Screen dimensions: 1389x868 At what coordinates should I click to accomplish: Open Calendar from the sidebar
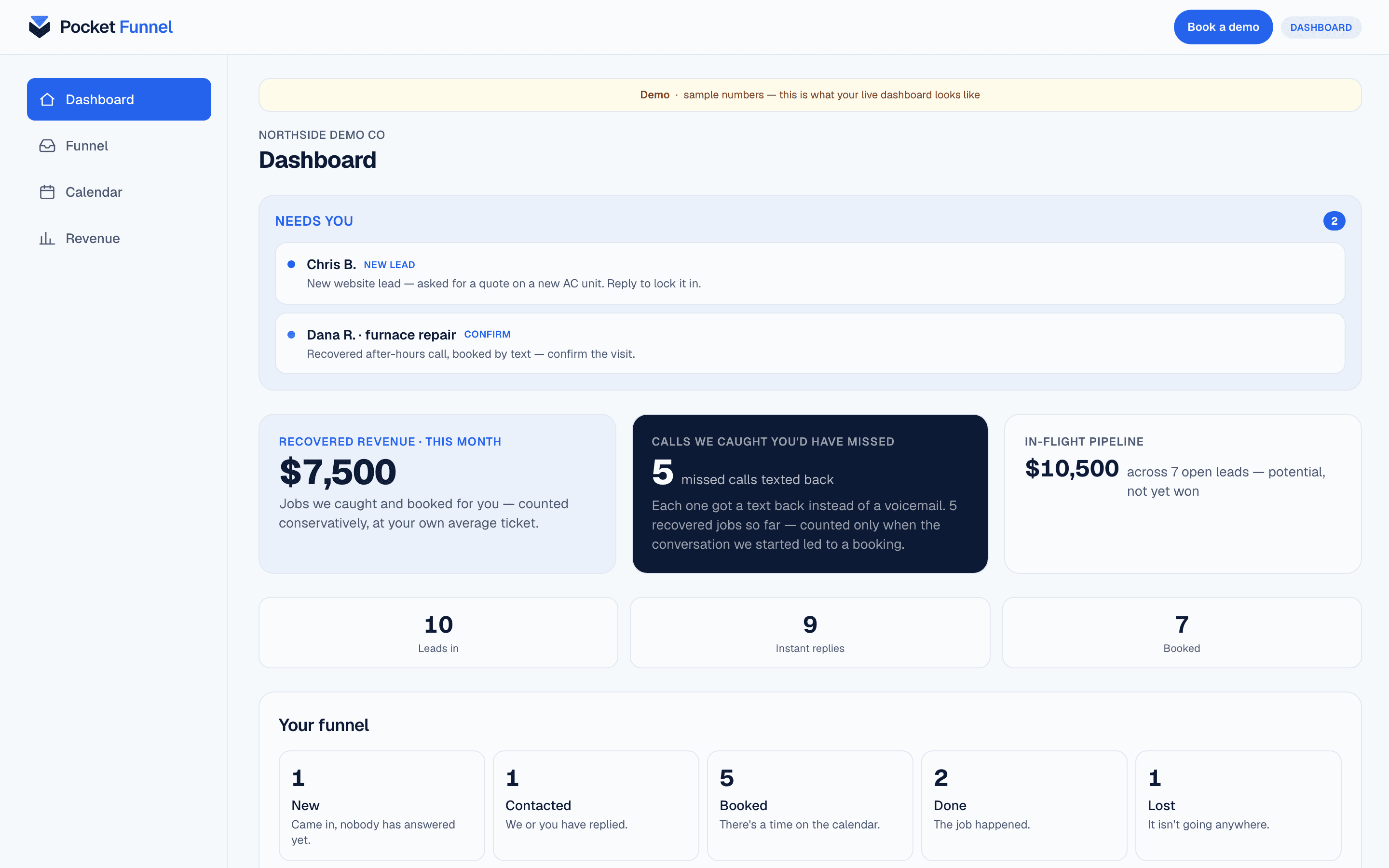(x=119, y=192)
